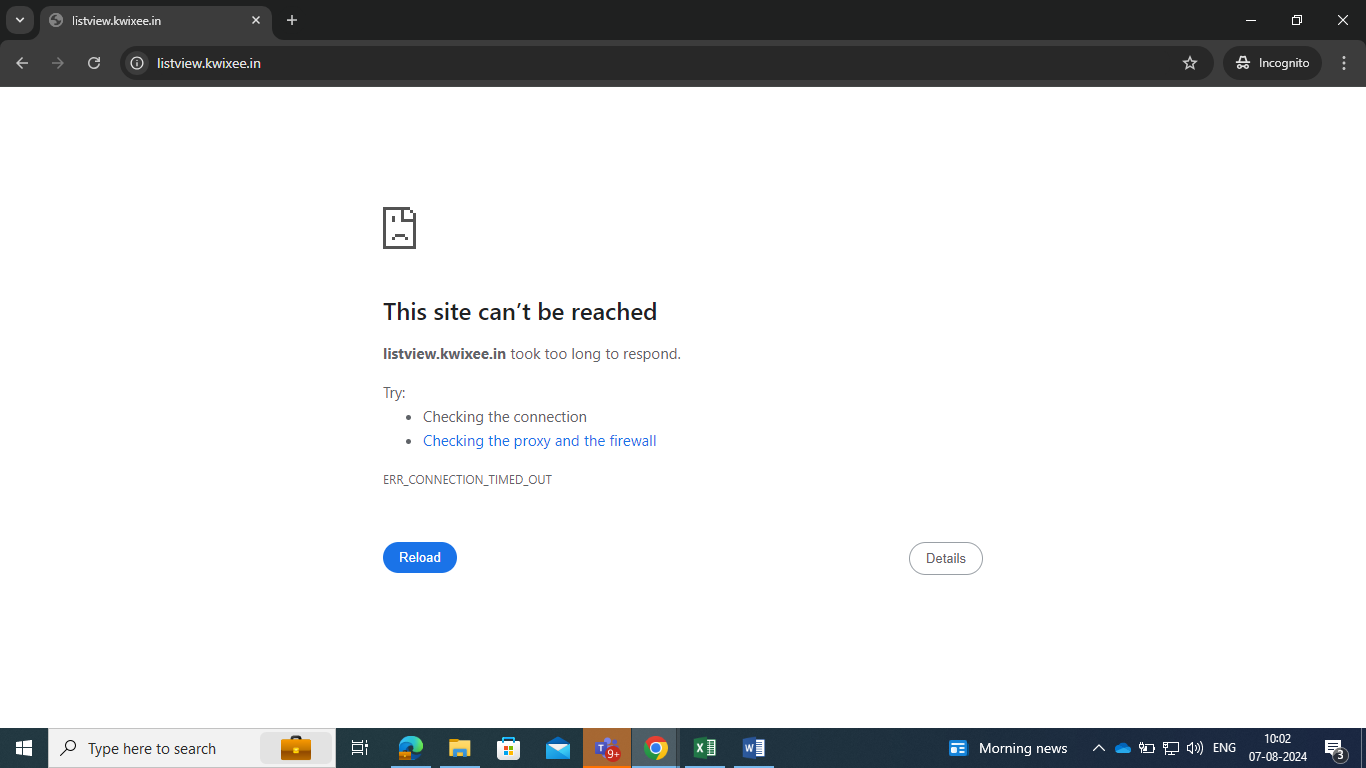Follow 'Checking the proxy and the firewall' link
1366x768 pixels.
pyautogui.click(x=540, y=441)
